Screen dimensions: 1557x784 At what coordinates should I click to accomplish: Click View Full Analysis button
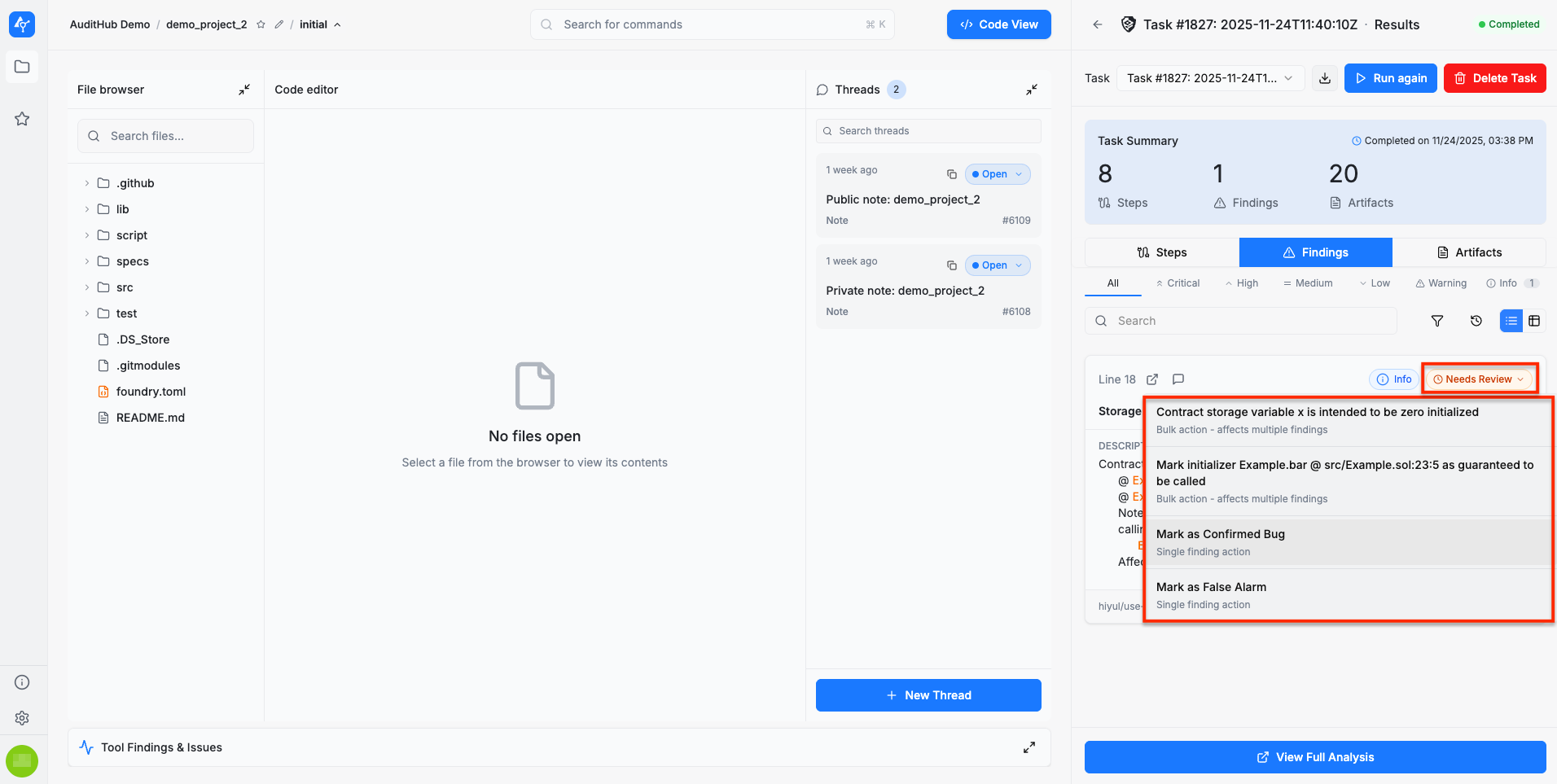click(1315, 757)
